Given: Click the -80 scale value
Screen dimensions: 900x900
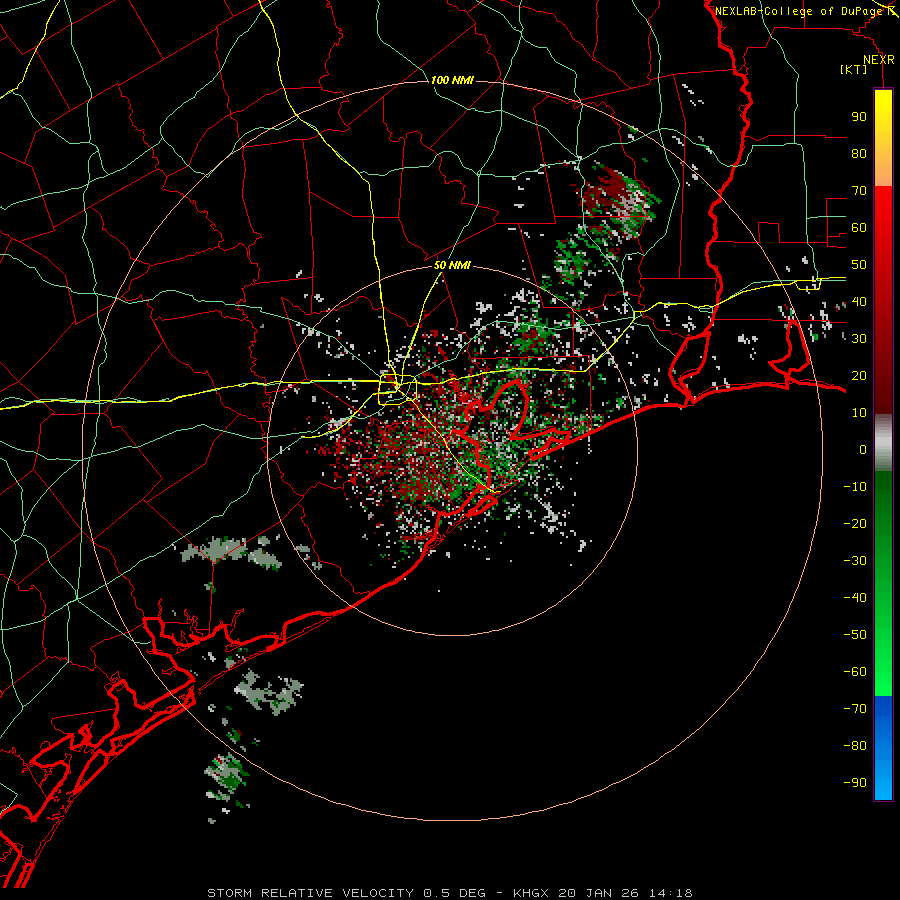Looking at the screenshot, I should click(855, 746).
